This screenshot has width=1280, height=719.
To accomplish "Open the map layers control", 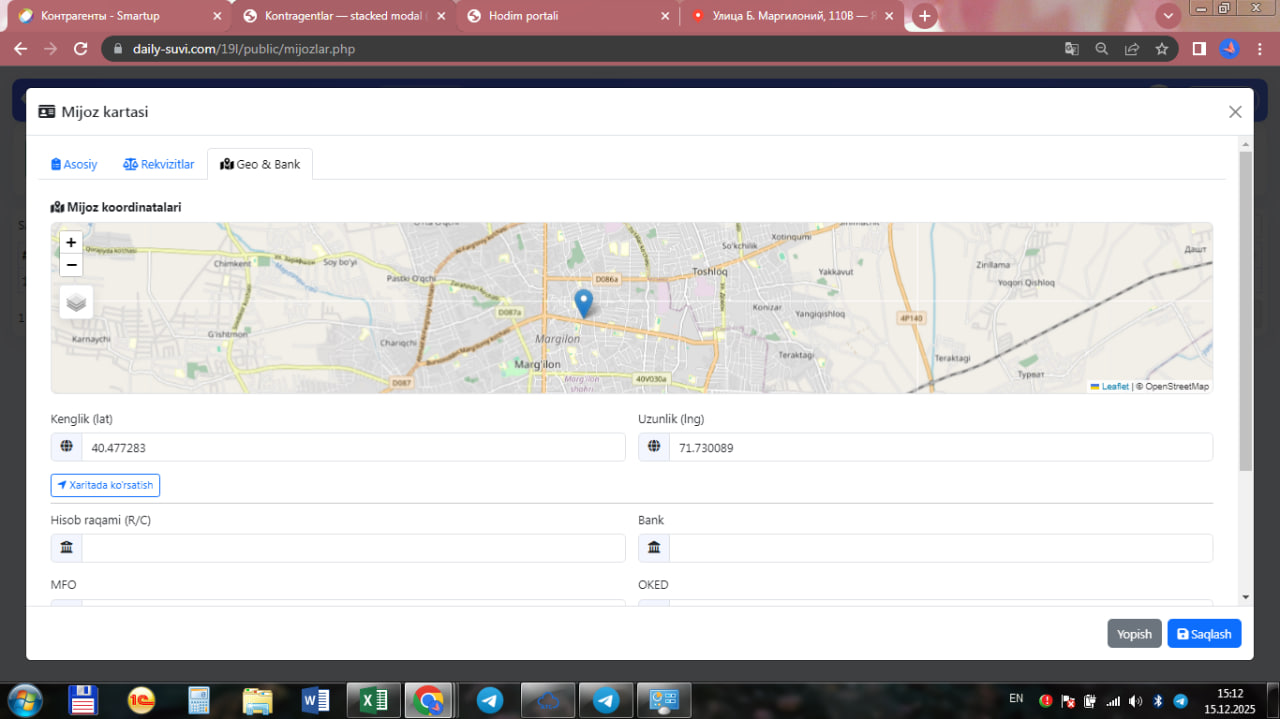I will (76, 301).
